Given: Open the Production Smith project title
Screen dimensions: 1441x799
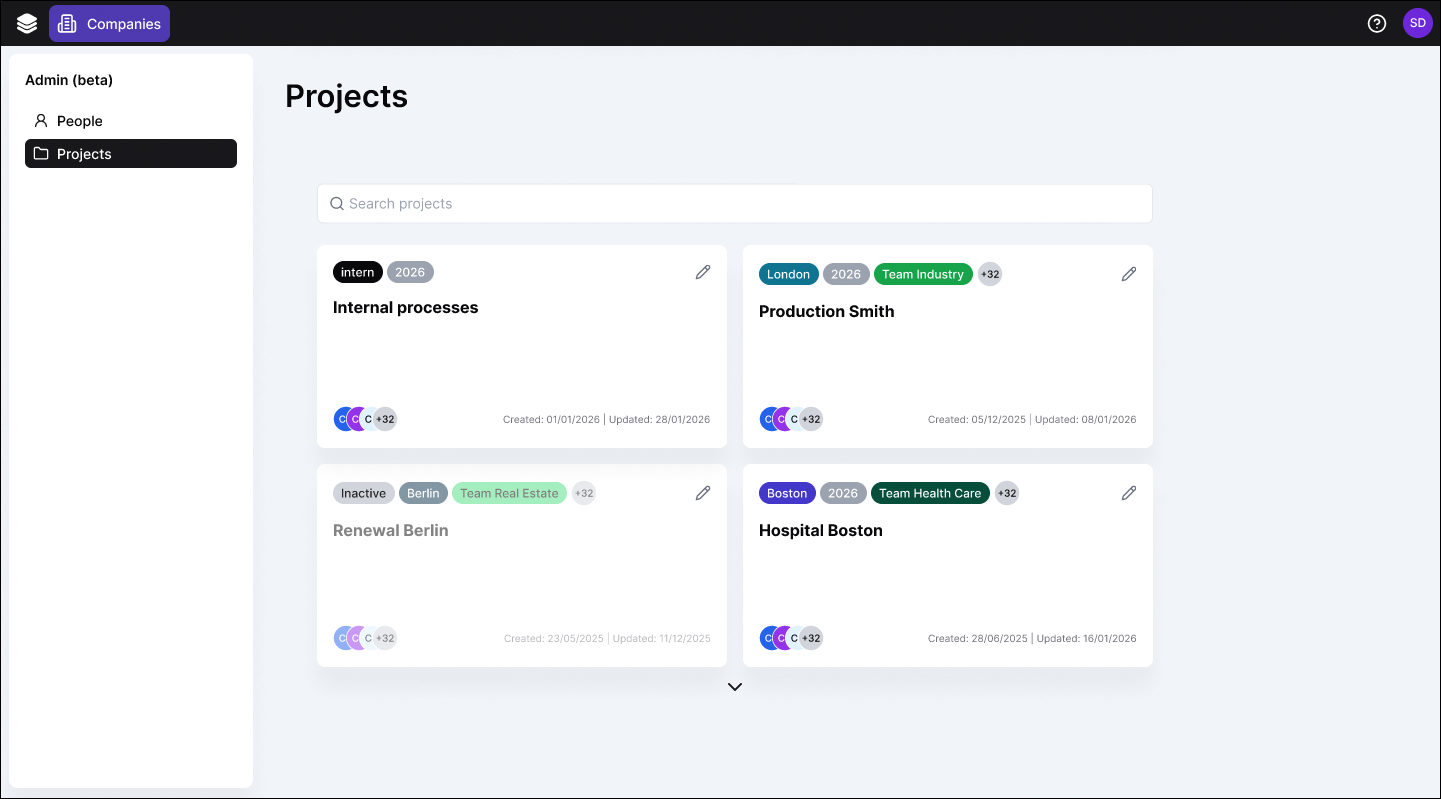Looking at the screenshot, I should point(826,312).
